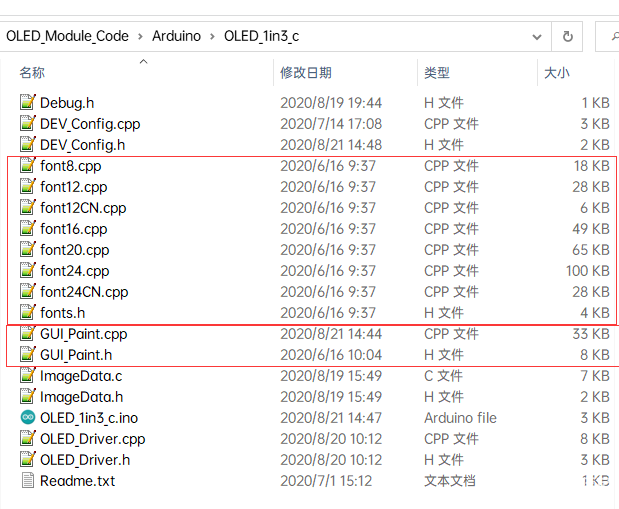
Task: Click the 33 KB size of GUI_Paint.cpp
Action: [591, 334]
